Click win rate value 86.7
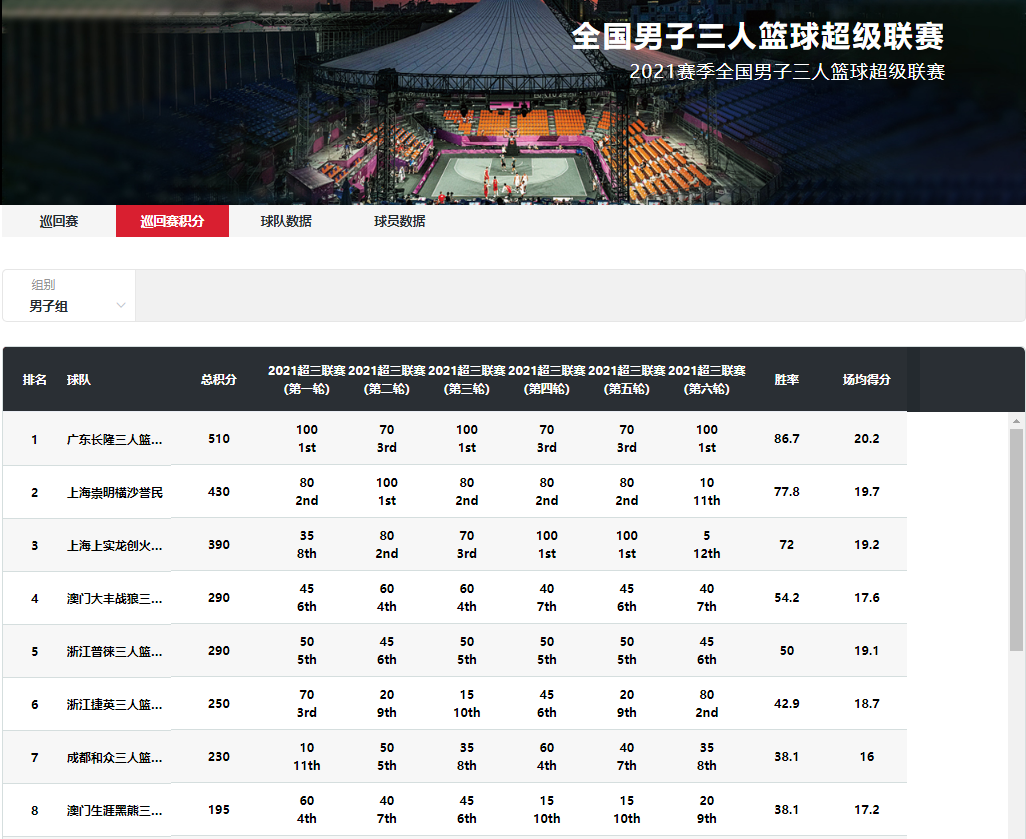Image resolution: width=1026 pixels, height=839 pixels. tap(787, 438)
